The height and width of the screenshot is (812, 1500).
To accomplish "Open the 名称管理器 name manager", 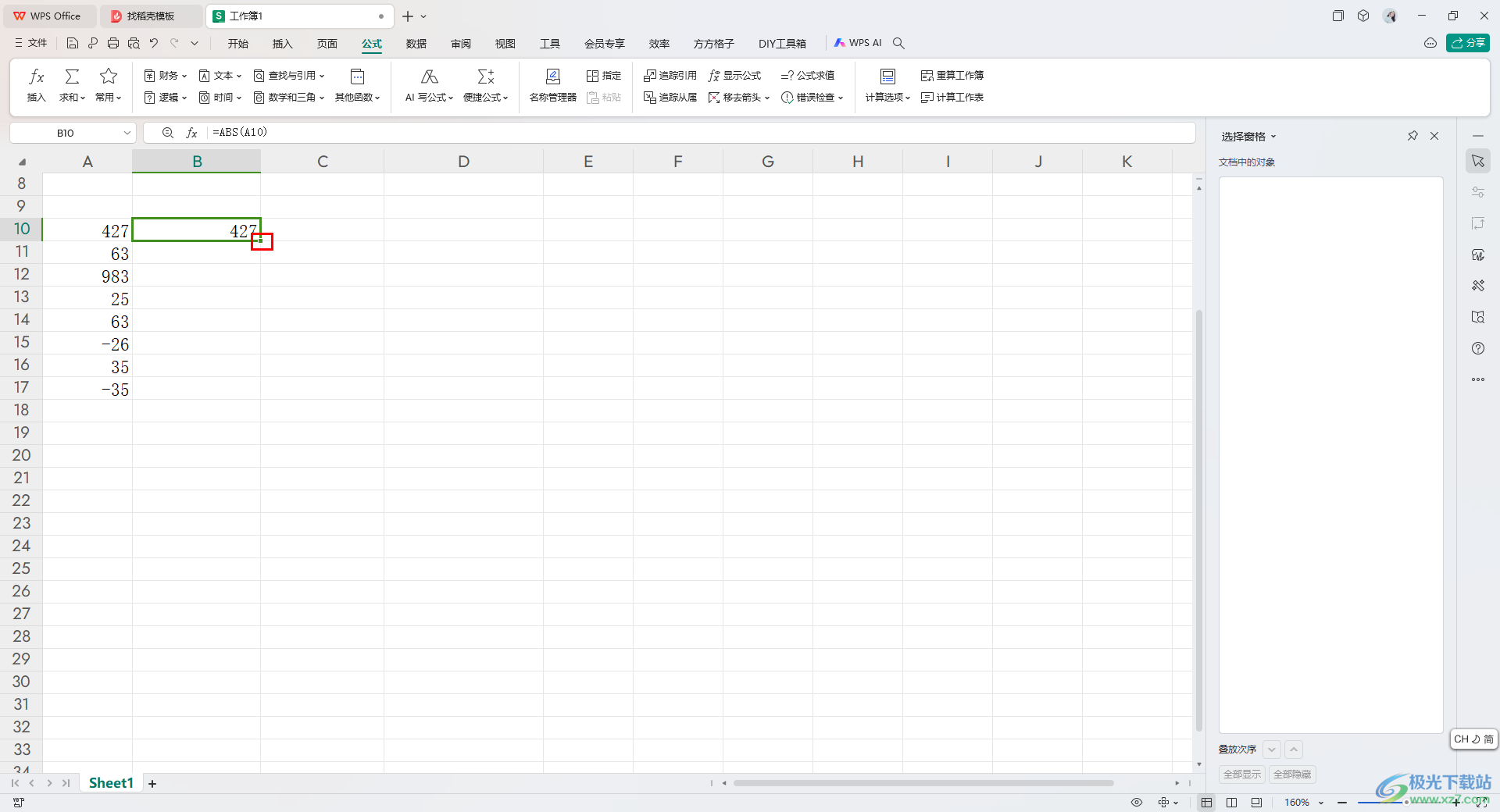I will tap(553, 85).
